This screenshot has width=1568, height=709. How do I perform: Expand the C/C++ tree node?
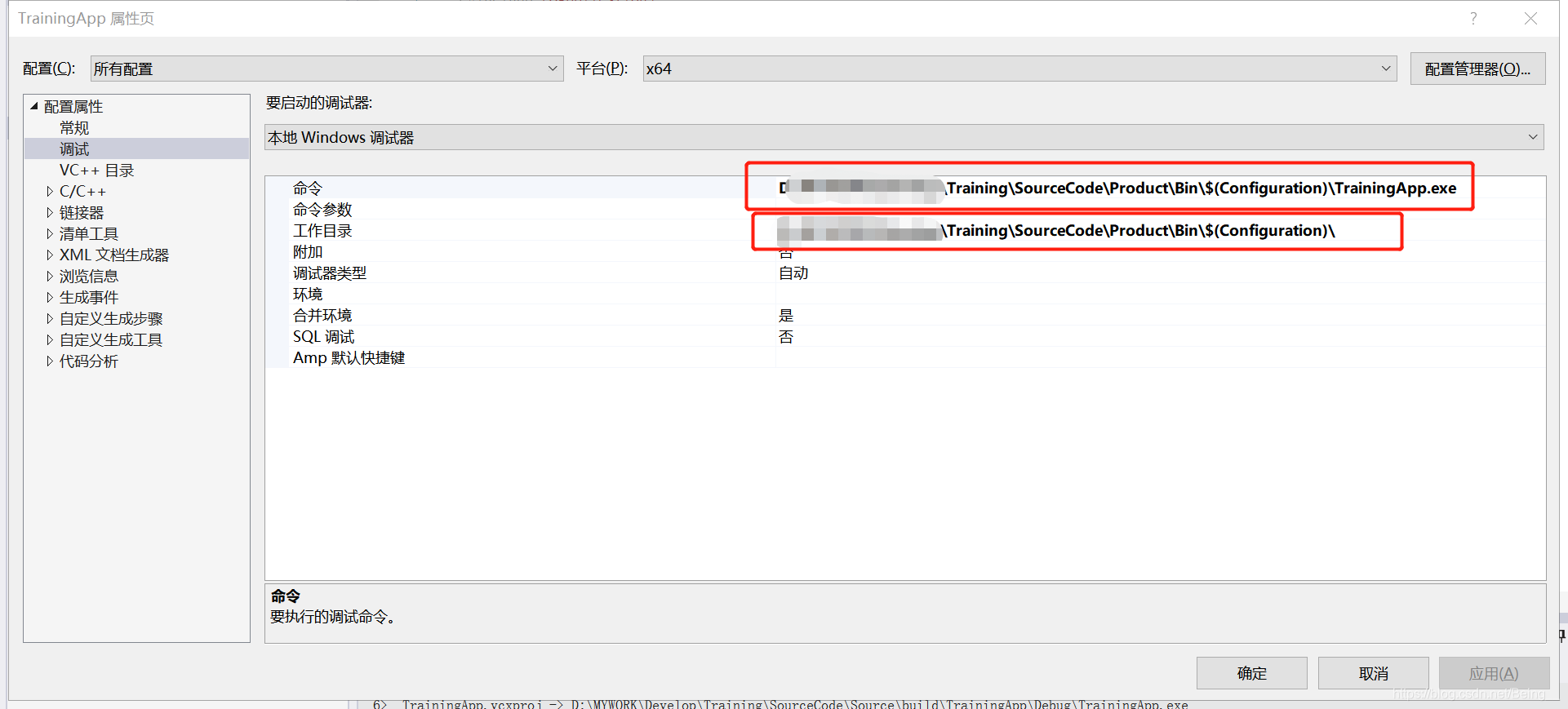click(x=50, y=191)
